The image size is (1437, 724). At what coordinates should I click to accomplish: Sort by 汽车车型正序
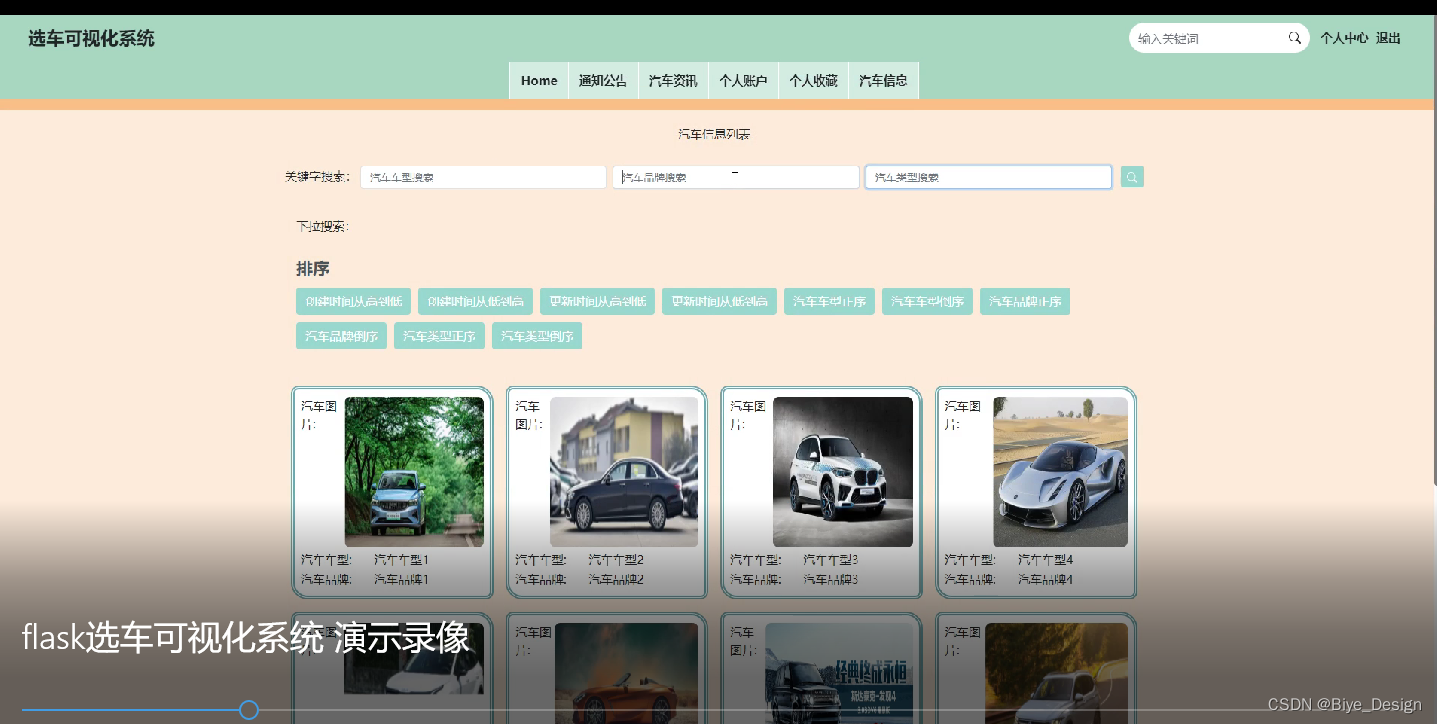829,302
